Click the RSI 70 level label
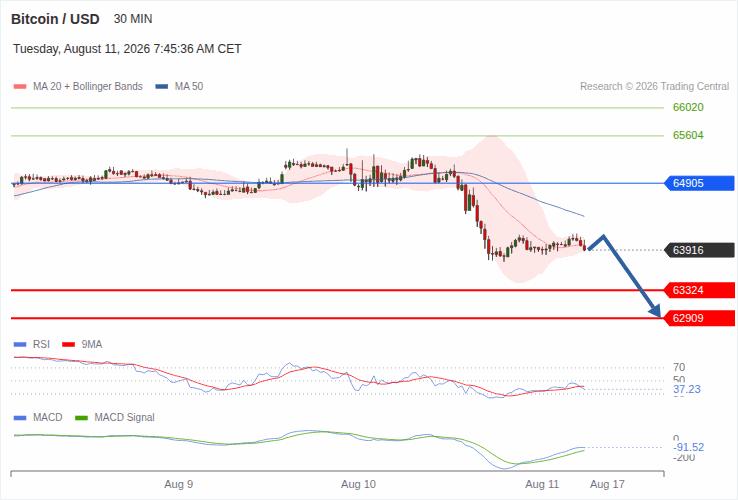Screen dimensions: 738x500 679,367
